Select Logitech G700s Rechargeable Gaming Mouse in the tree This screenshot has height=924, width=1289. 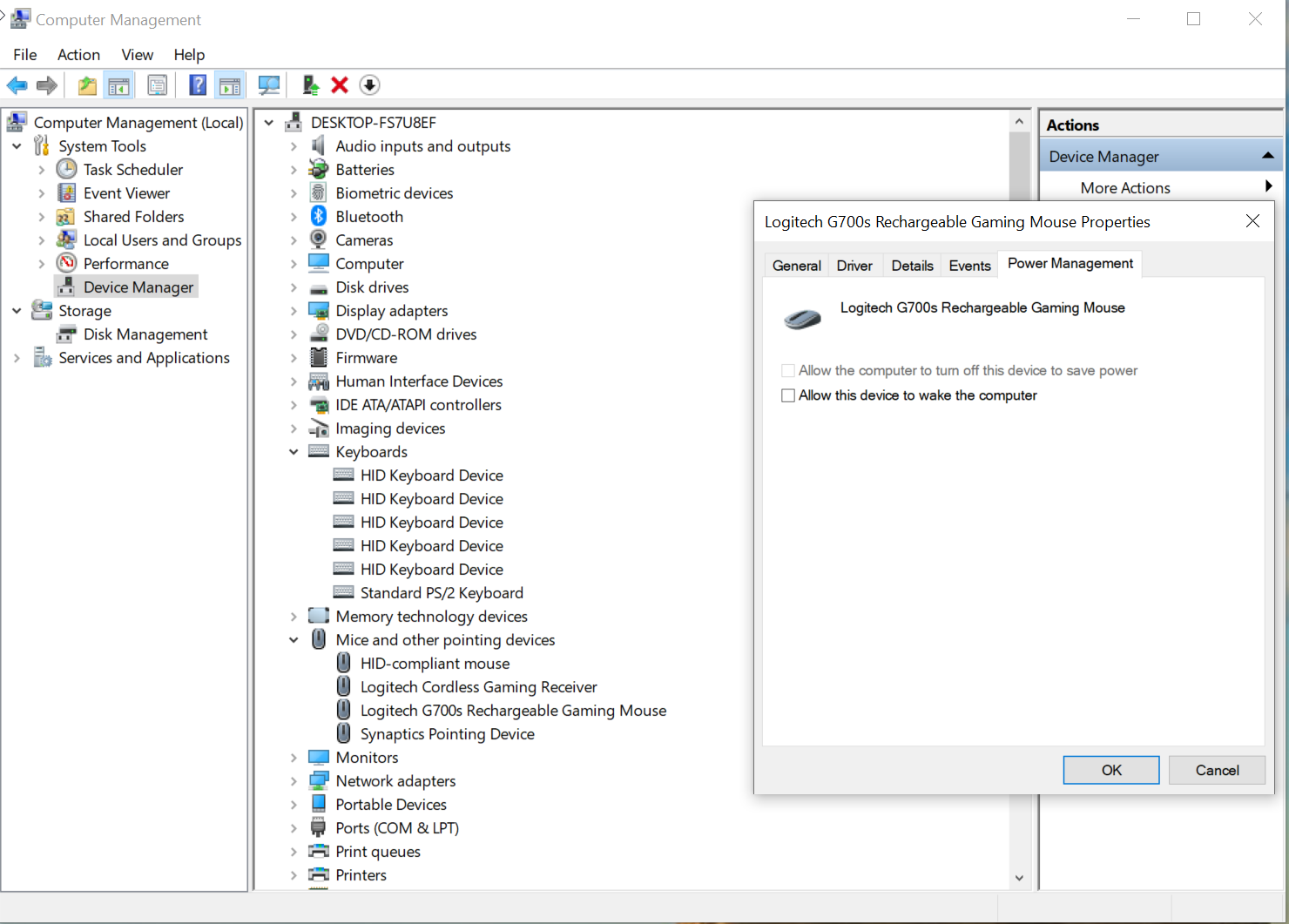514,710
